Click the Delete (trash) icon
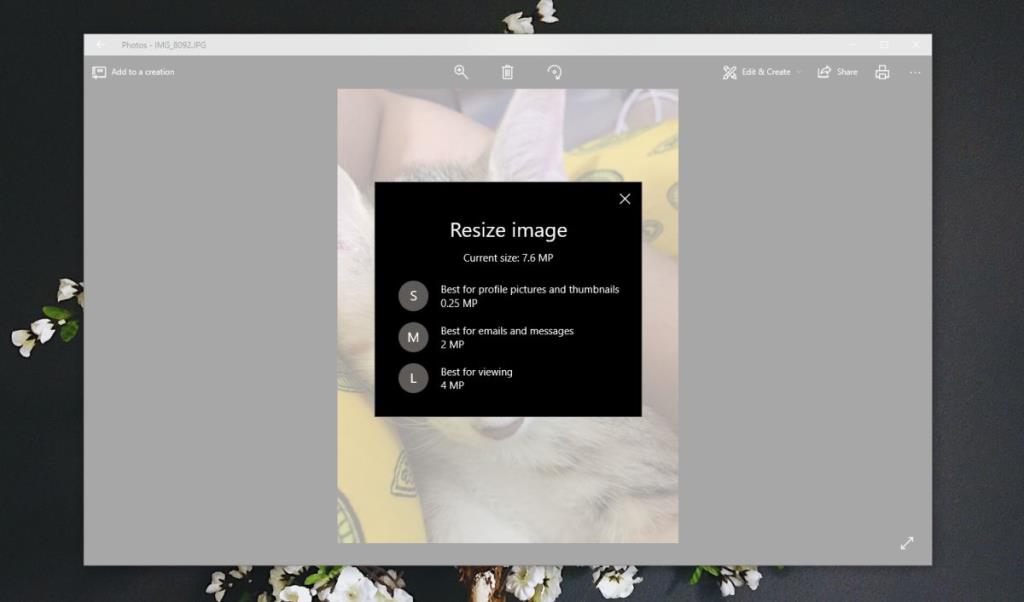Image resolution: width=1024 pixels, height=602 pixels. (508, 71)
